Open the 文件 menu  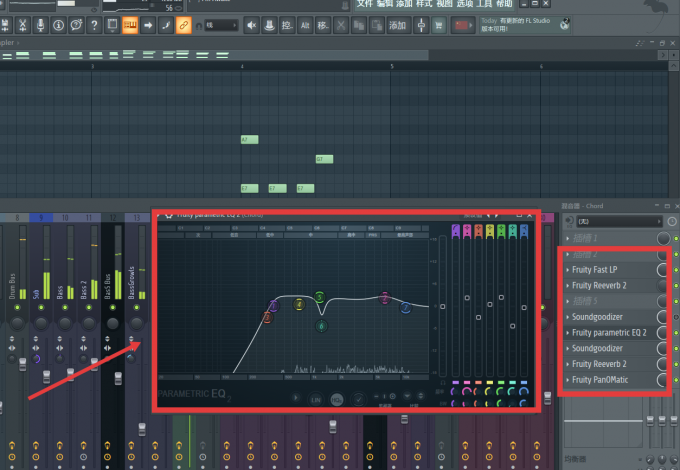(x=364, y=4)
